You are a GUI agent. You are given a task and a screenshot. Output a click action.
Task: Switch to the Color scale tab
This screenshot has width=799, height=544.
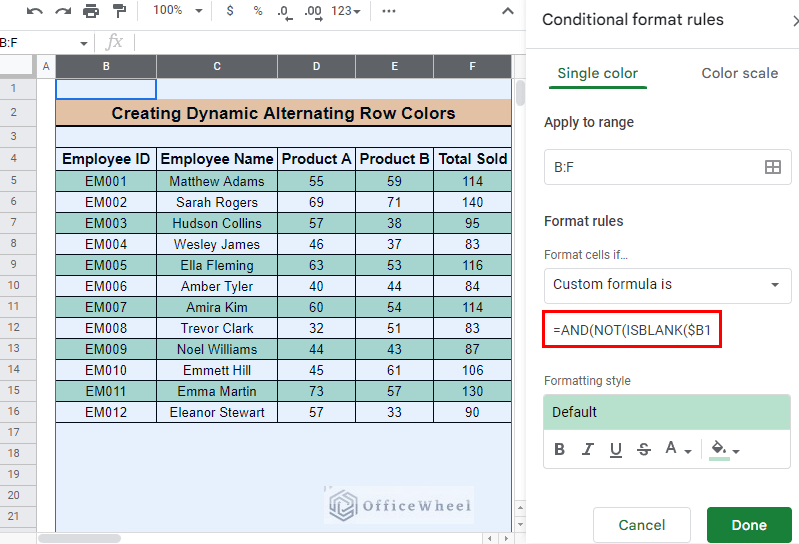[739, 73]
